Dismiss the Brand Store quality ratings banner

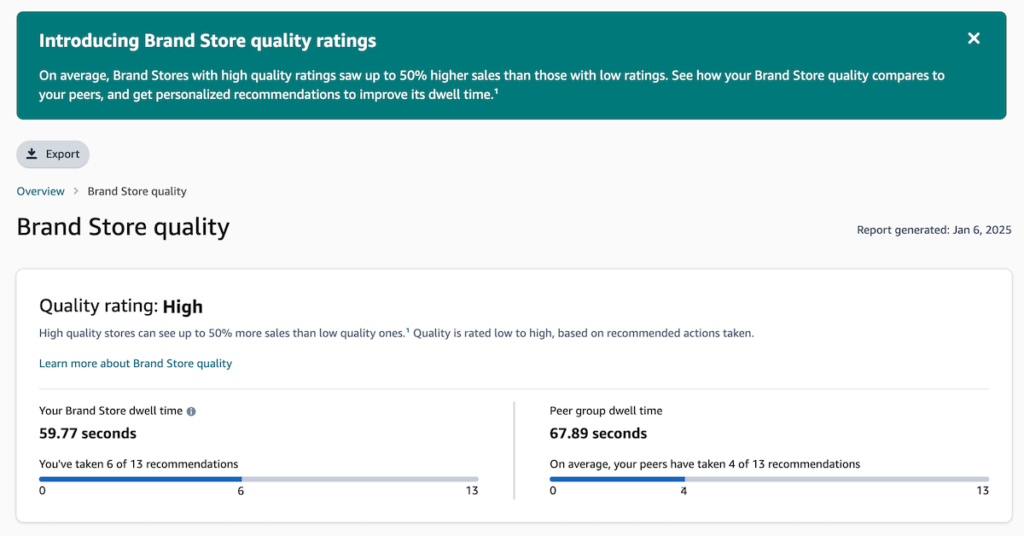(x=973, y=39)
